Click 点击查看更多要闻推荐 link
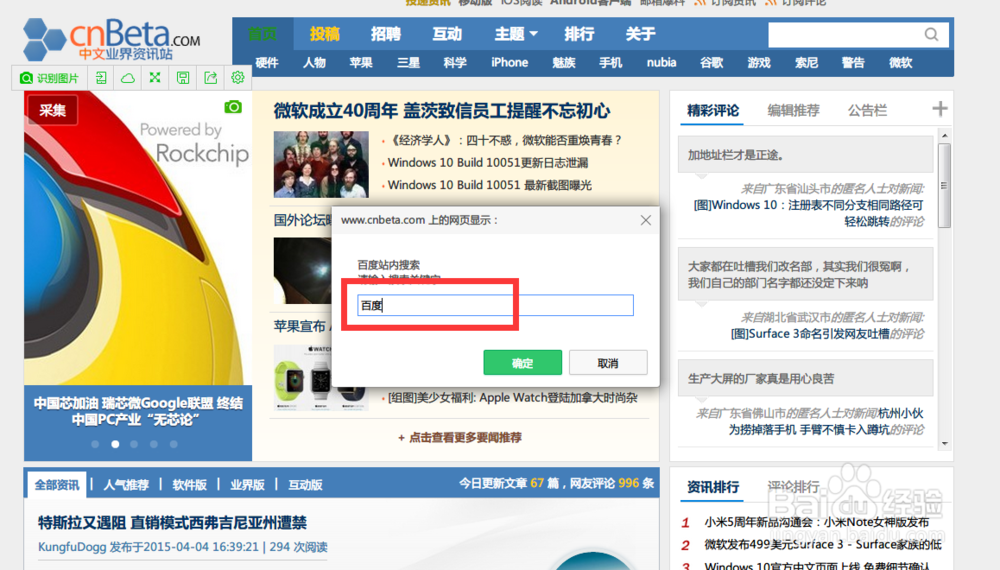The height and width of the screenshot is (570, 1000). [x=460, y=437]
